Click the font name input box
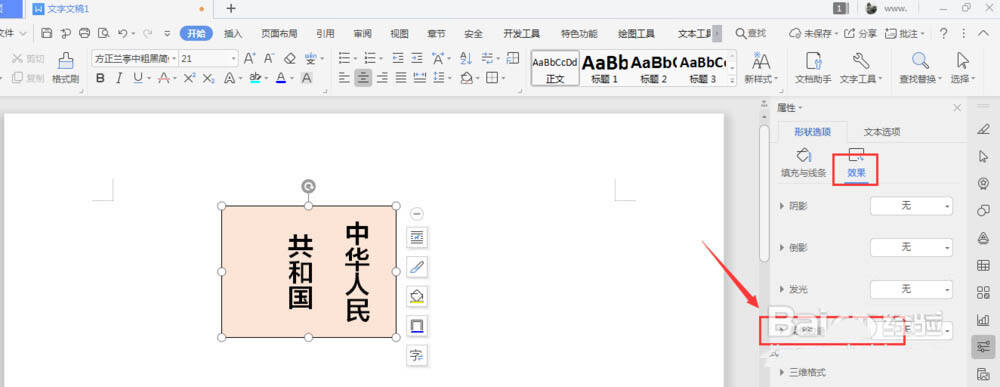Image resolution: width=1000 pixels, height=387 pixels. pos(131,59)
